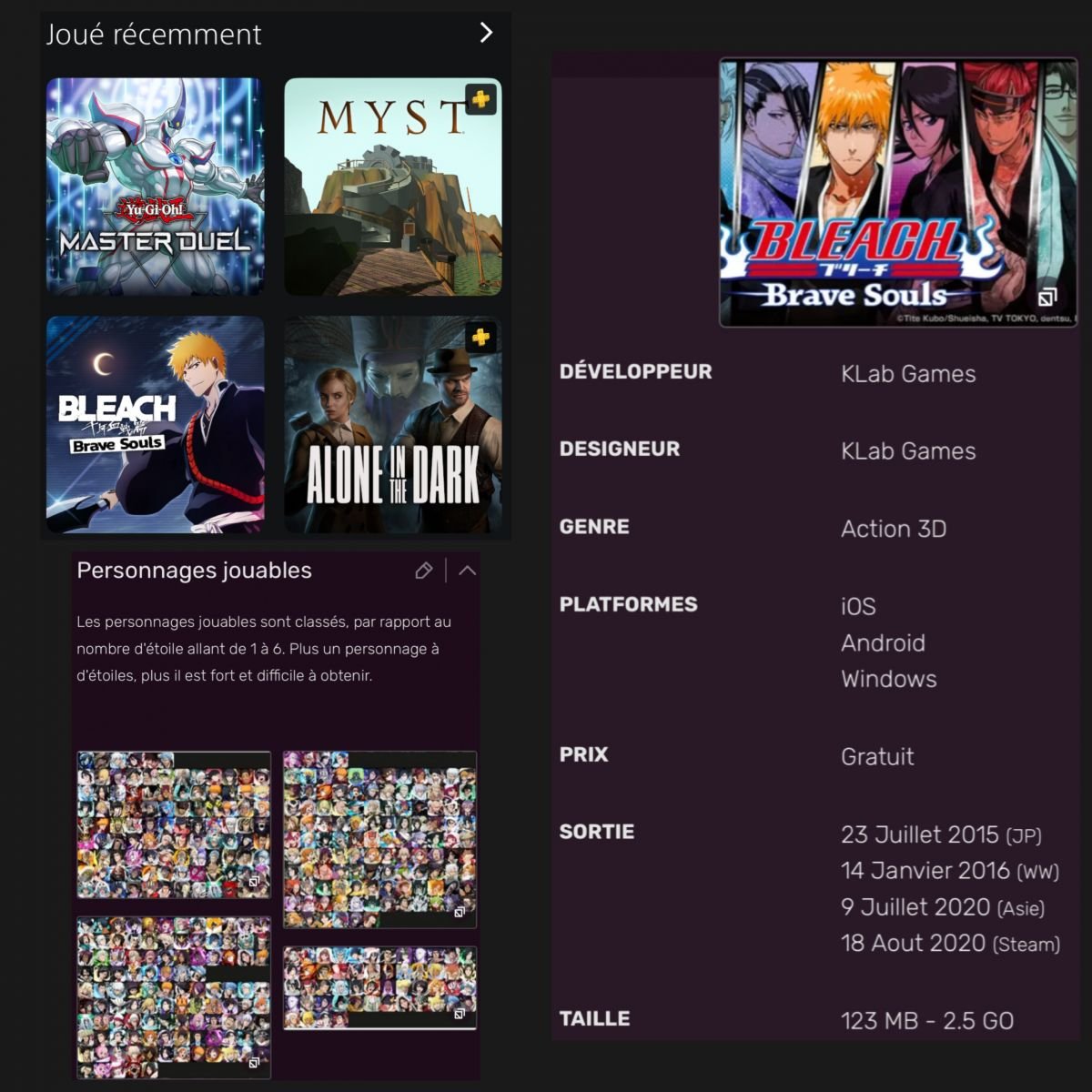Open Bleach Brave Souls game tile
1092x1092 pixels.
click(x=156, y=424)
